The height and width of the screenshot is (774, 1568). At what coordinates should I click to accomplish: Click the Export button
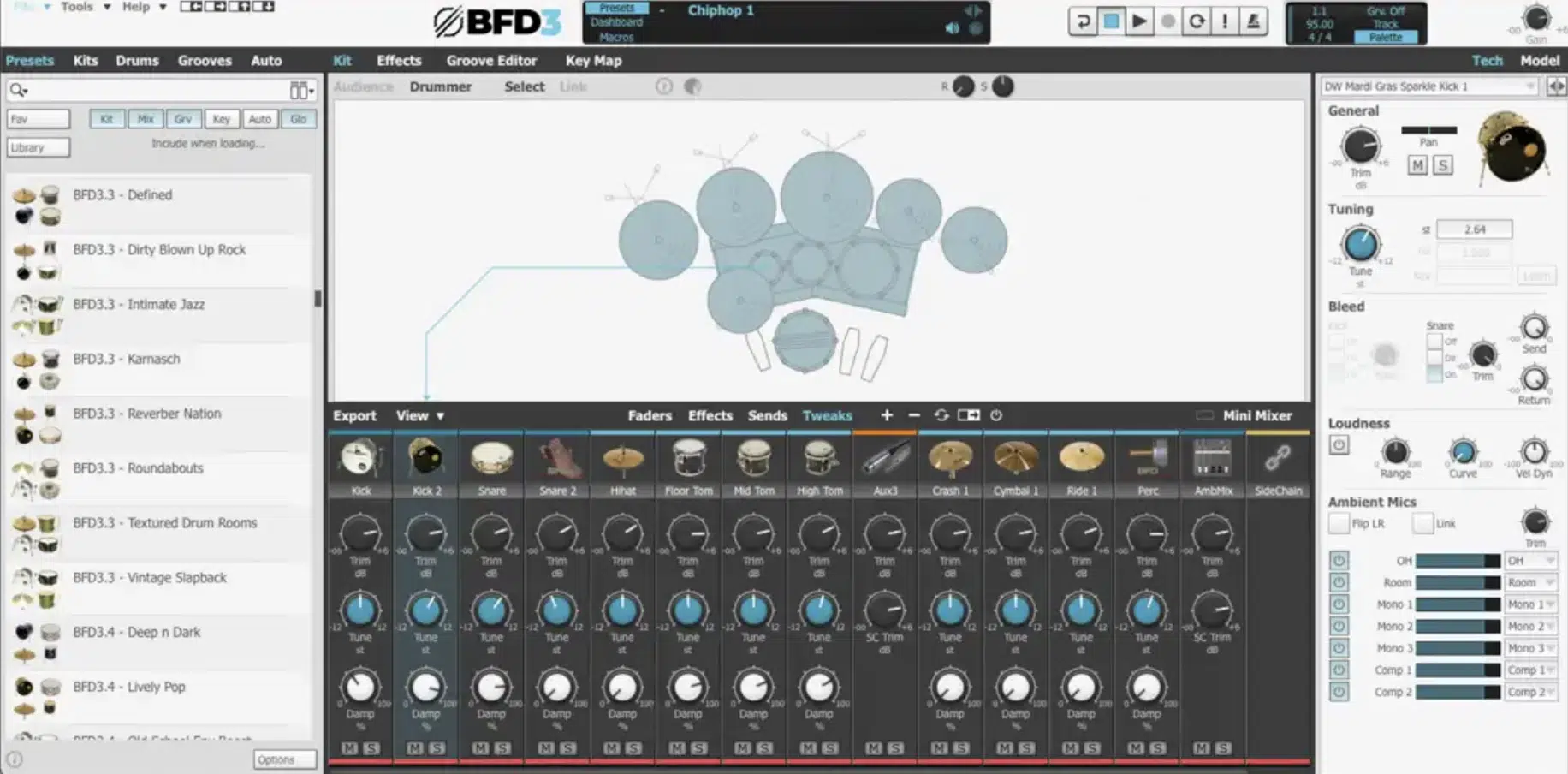(x=354, y=415)
